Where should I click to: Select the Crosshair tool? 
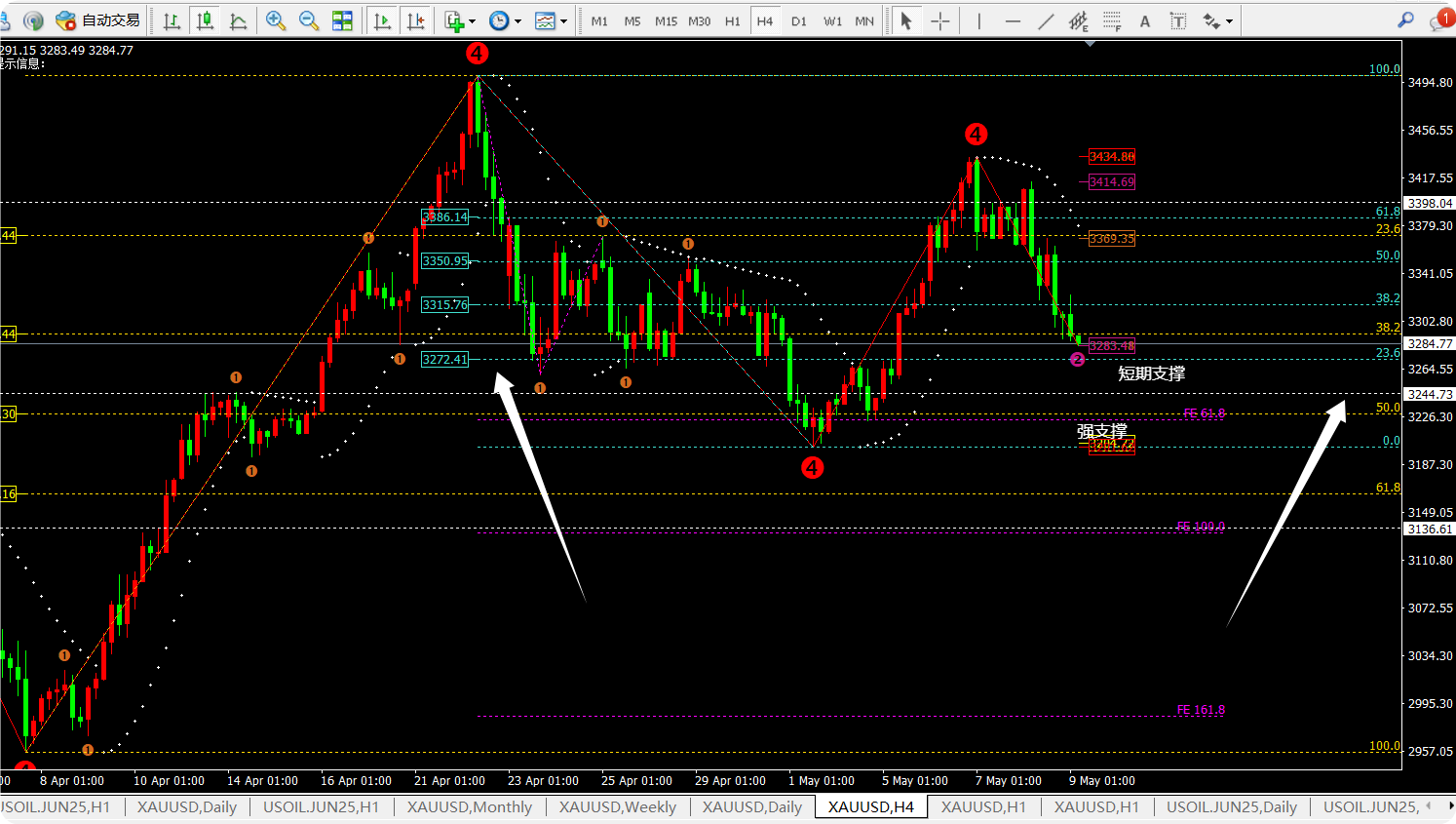point(940,20)
